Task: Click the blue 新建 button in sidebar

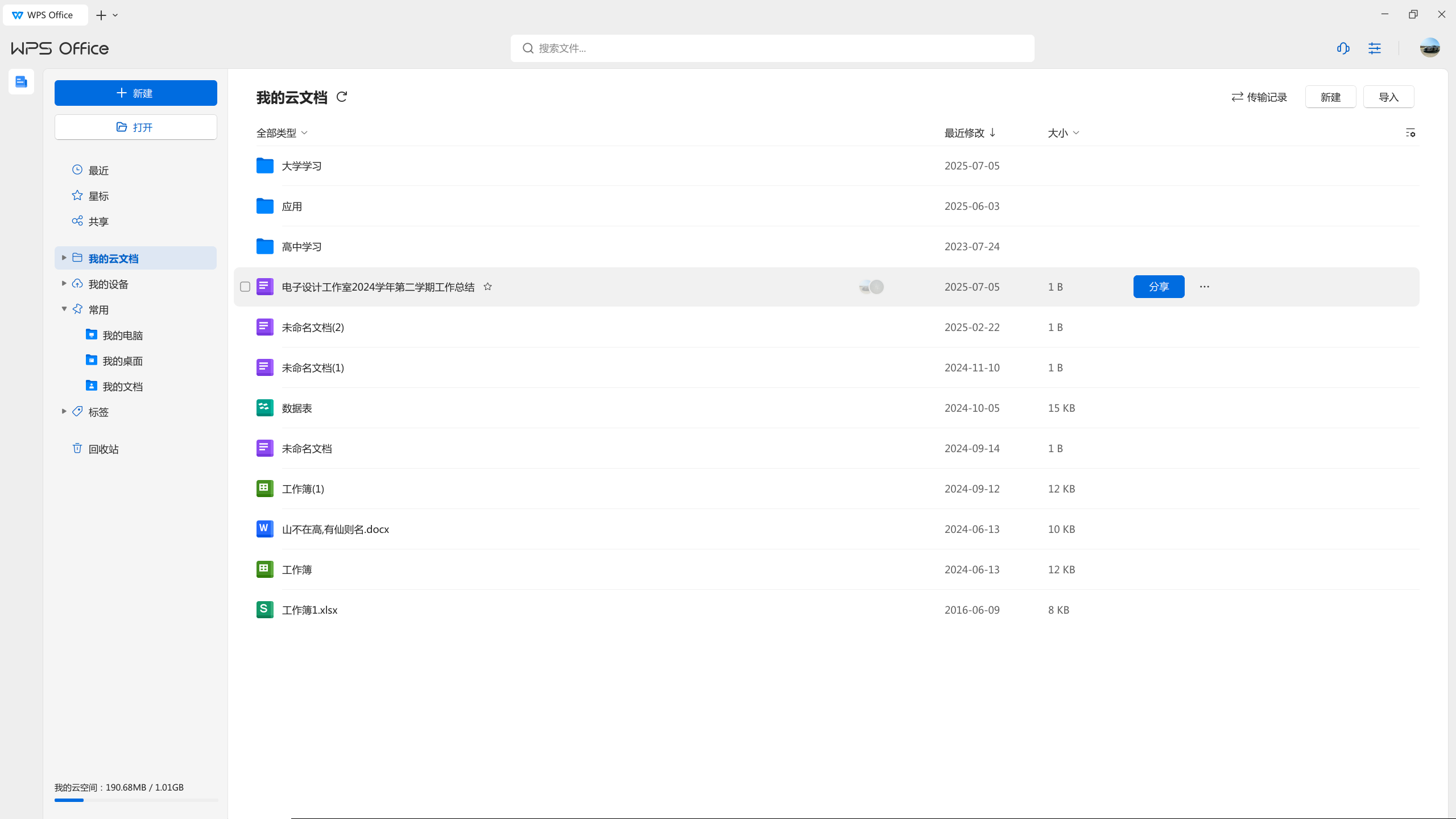Action: pos(135,93)
